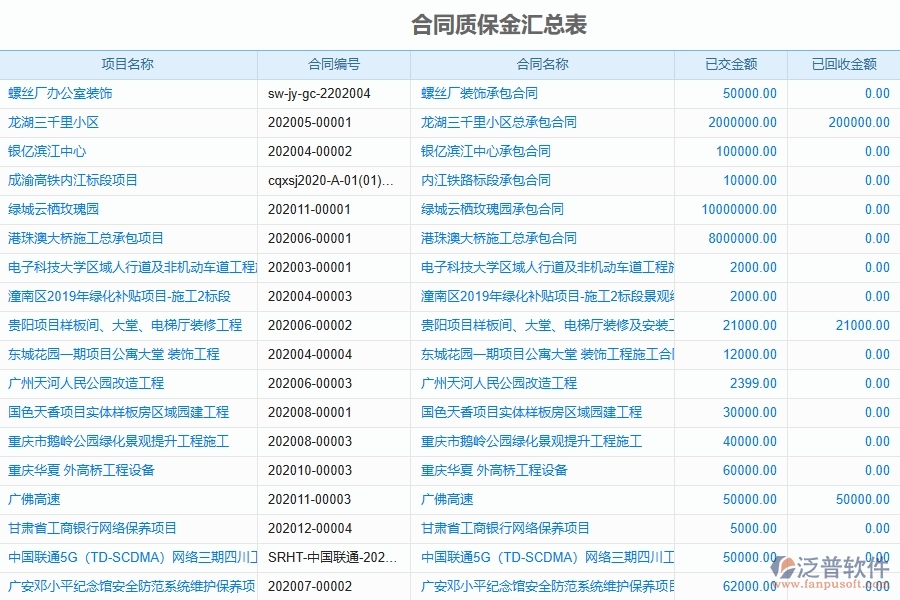Screen dimensions: 900x600
Task: Open the 国色天香项目实体样板房区域园建工程 link
Action: pos(118,412)
